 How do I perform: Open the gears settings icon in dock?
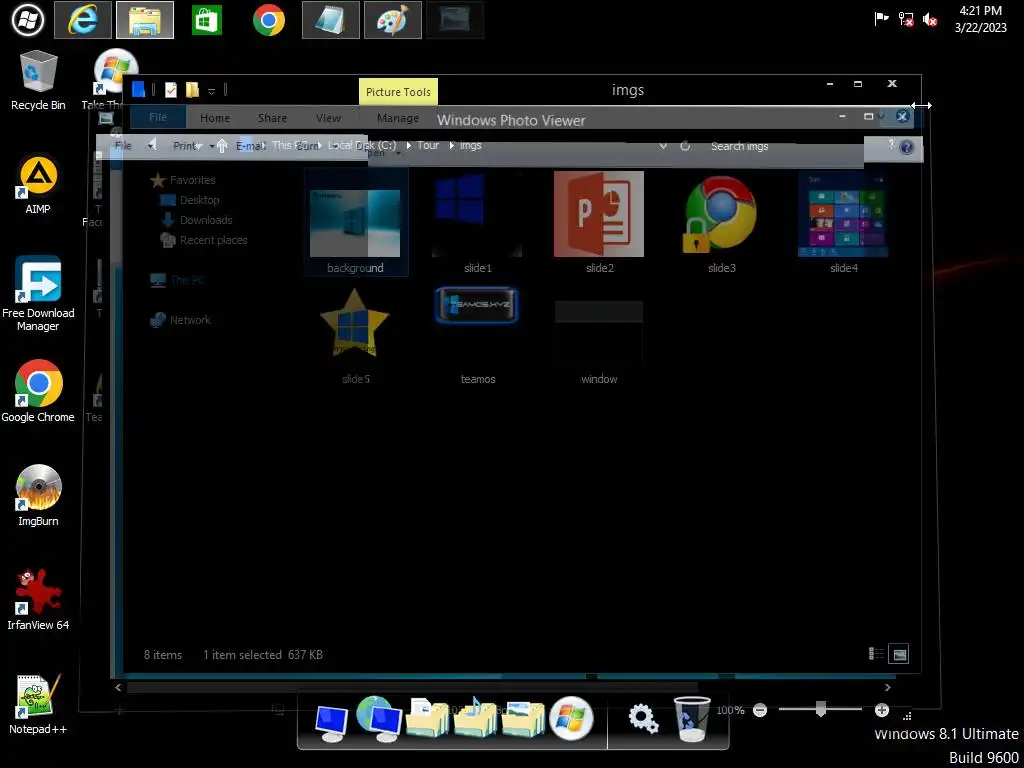click(643, 718)
